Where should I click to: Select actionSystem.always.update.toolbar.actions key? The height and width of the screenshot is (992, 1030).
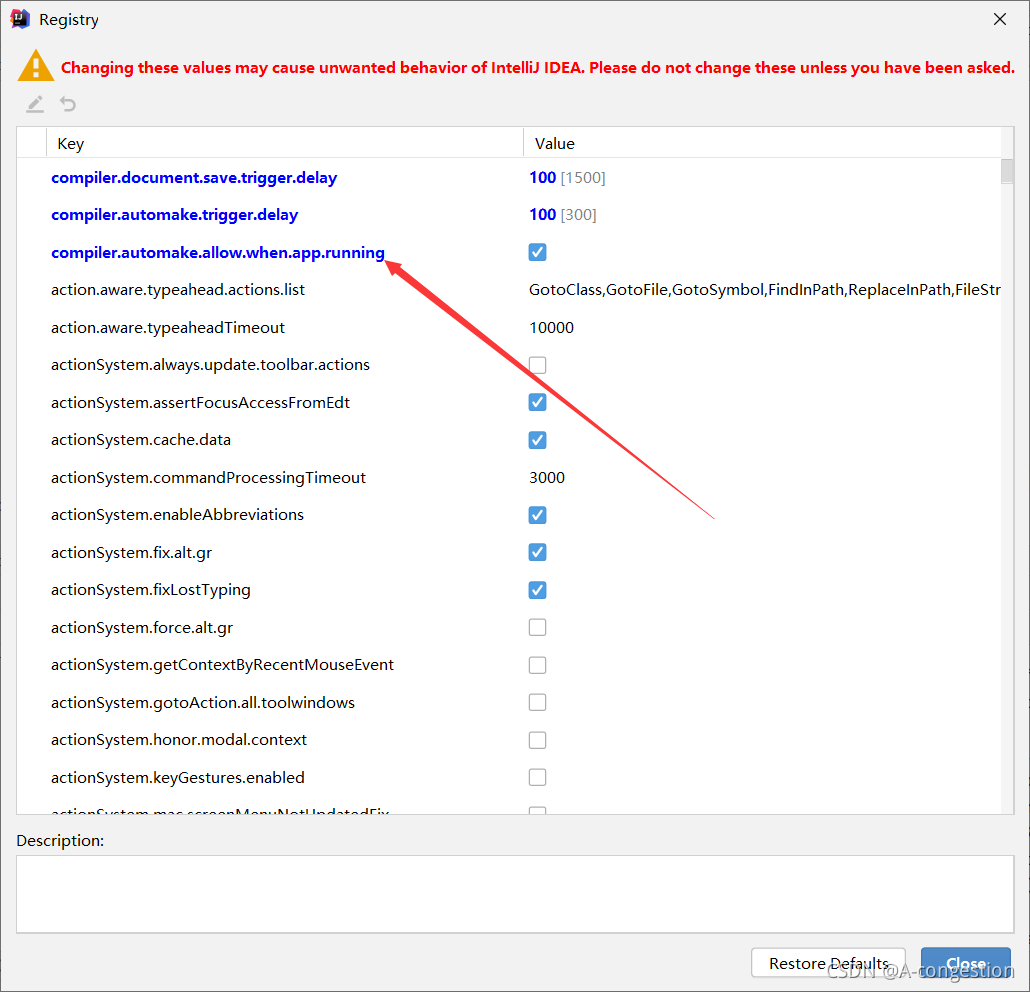(210, 365)
